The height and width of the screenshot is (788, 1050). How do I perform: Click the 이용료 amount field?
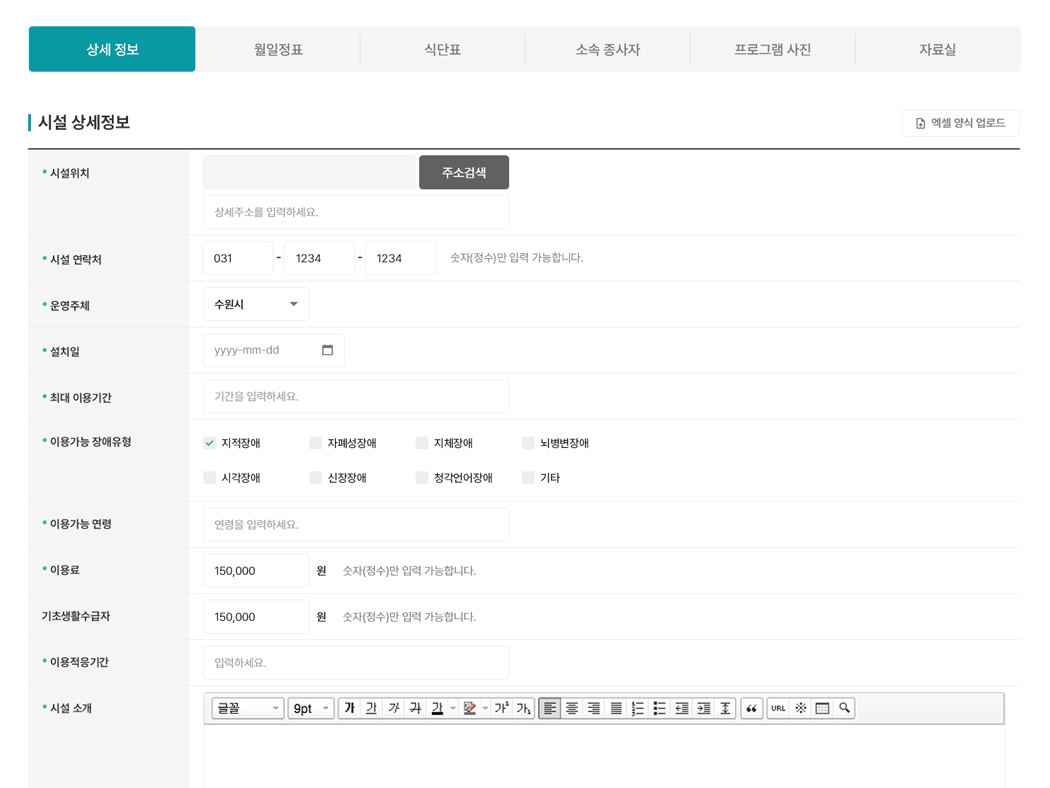pos(256,570)
